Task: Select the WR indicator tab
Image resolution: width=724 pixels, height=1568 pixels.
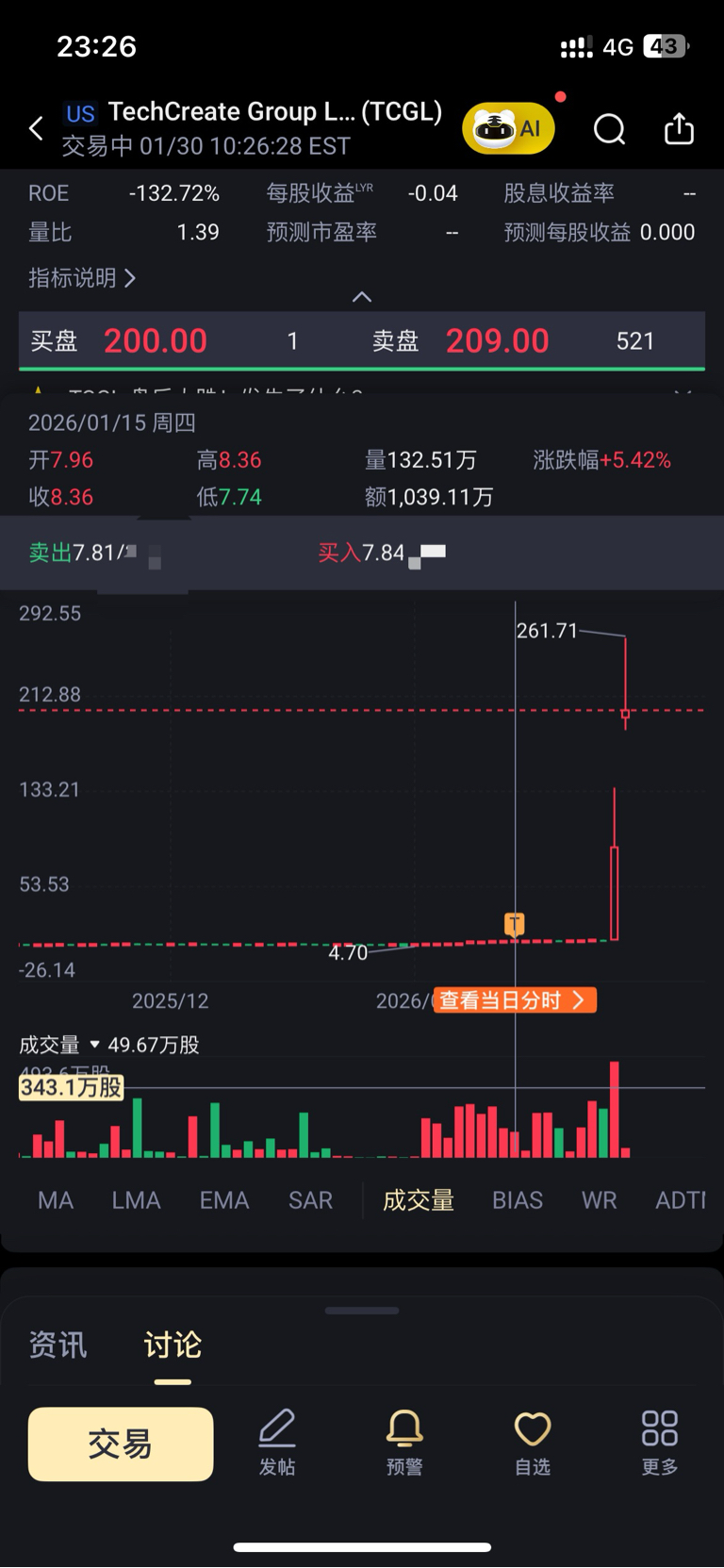Action: click(x=600, y=1200)
